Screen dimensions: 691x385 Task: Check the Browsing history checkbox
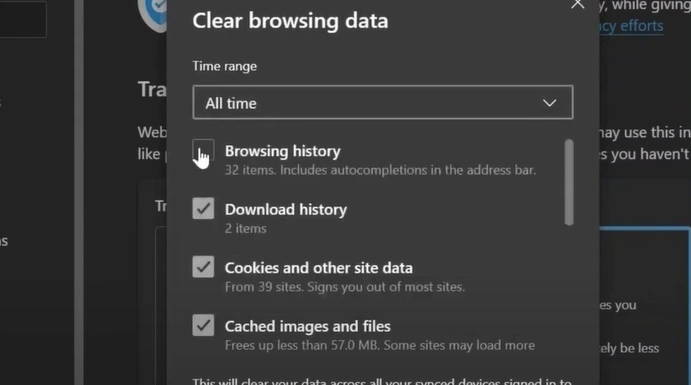[x=203, y=150]
